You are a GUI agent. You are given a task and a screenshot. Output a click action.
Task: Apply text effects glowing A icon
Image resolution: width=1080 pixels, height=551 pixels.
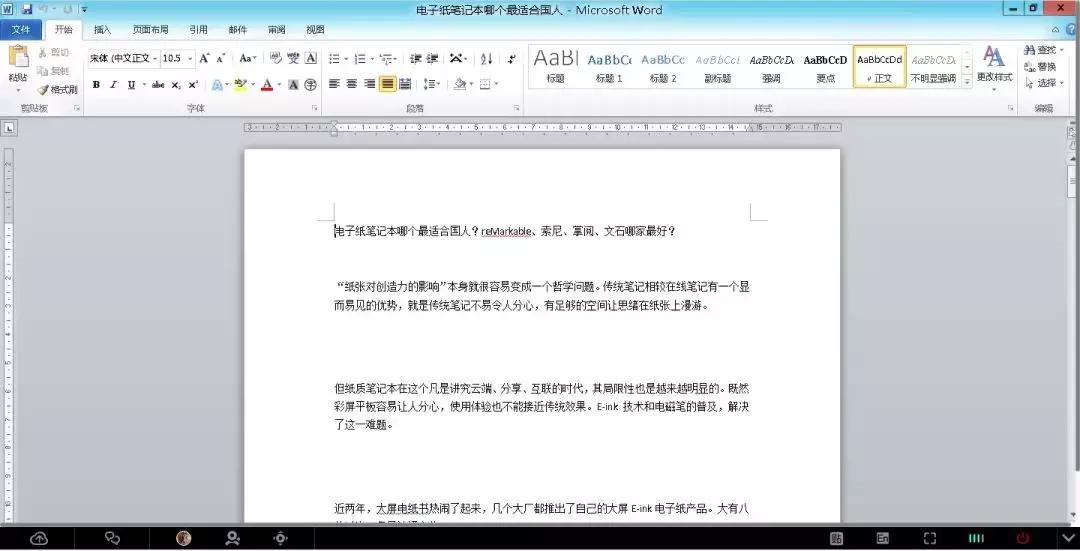pos(217,85)
